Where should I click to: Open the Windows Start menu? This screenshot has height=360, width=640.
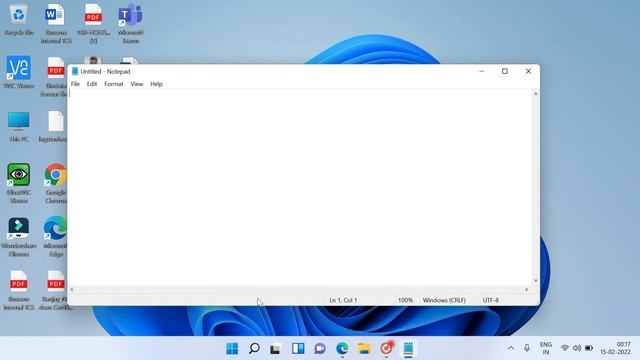pyautogui.click(x=232, y=349)
